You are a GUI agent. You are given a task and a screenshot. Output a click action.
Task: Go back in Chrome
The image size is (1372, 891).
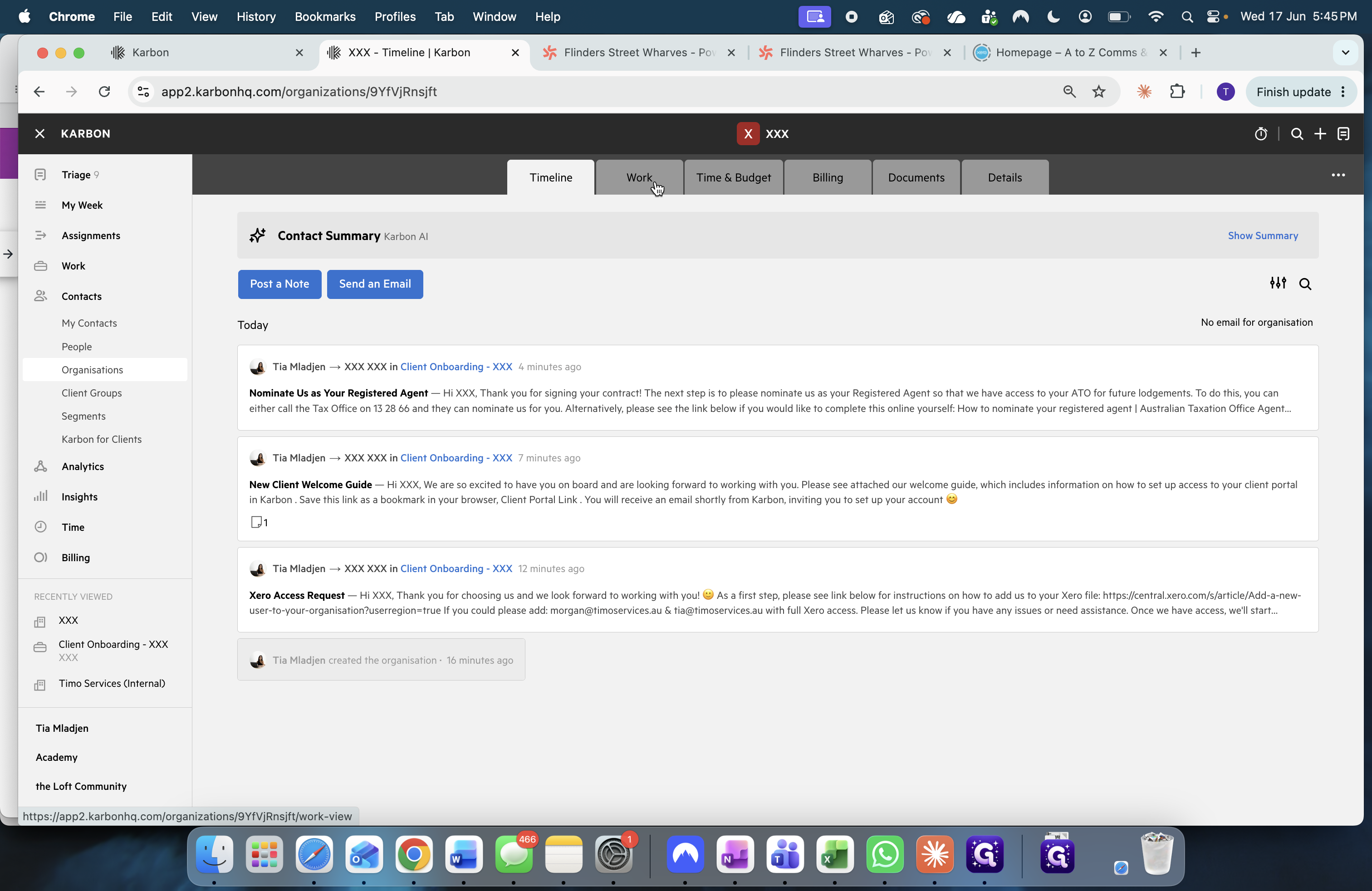[x=39, y=92]
